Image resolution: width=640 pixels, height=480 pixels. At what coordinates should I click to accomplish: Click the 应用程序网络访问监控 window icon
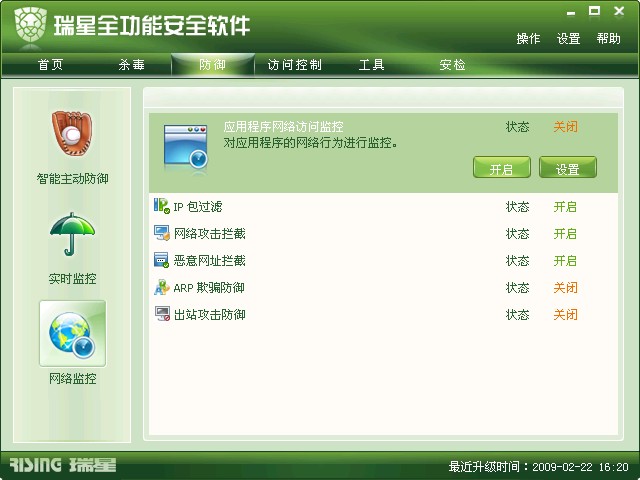(186, 147)
